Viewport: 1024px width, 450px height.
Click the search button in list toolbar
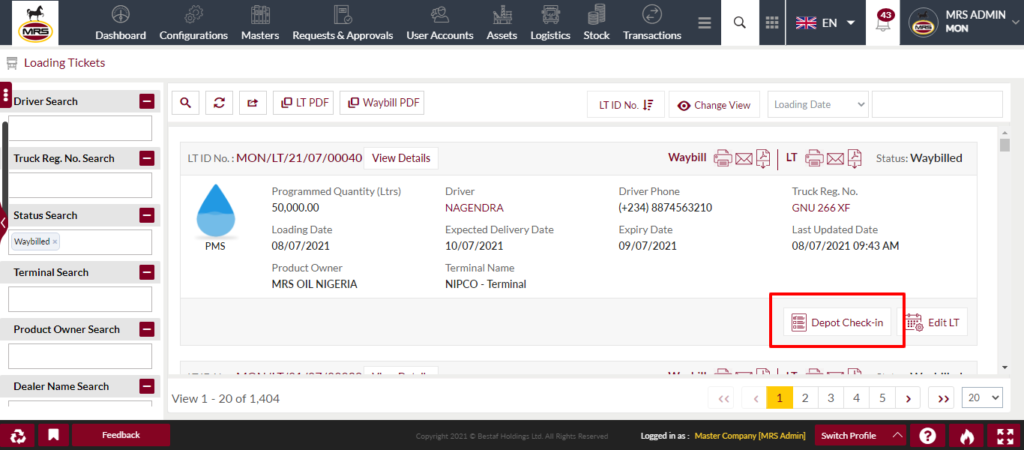pos(185,103)
